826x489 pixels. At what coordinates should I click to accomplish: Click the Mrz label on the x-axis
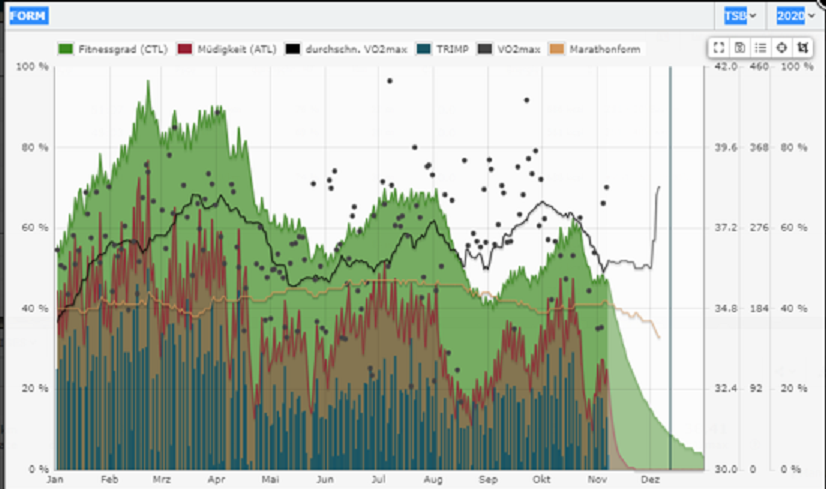point(161,479)
